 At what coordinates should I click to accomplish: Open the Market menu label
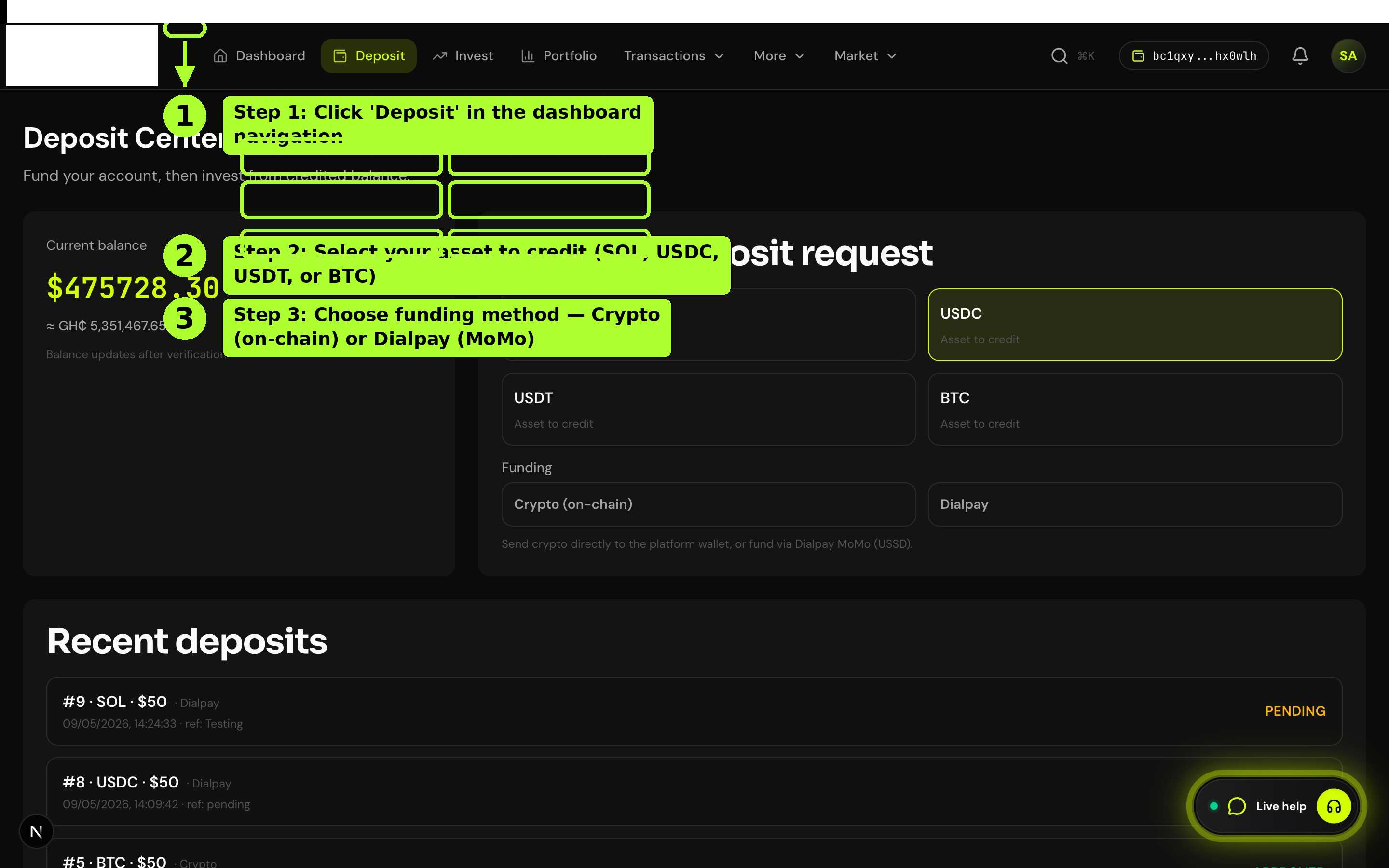point(856,55)
